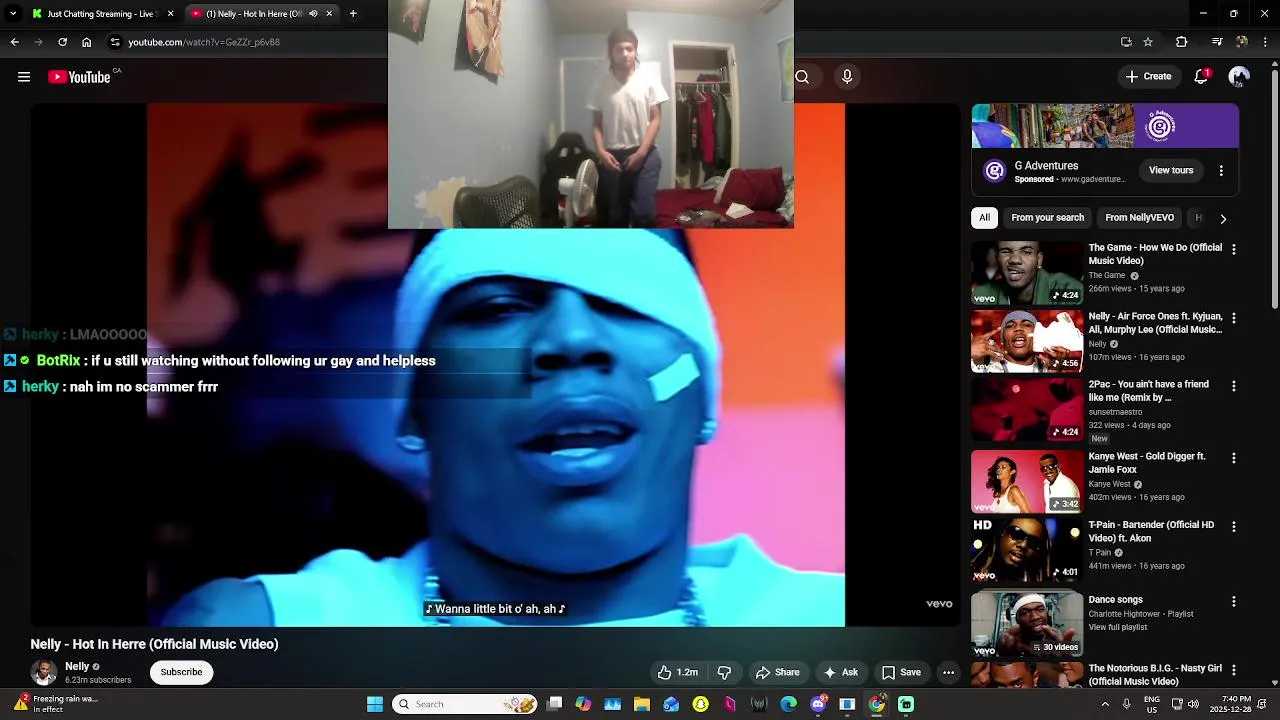Image resolution: width=1280 pixels, height=720 pixels.
Task: Reload the YouTube page
Action: coord(62,42)
